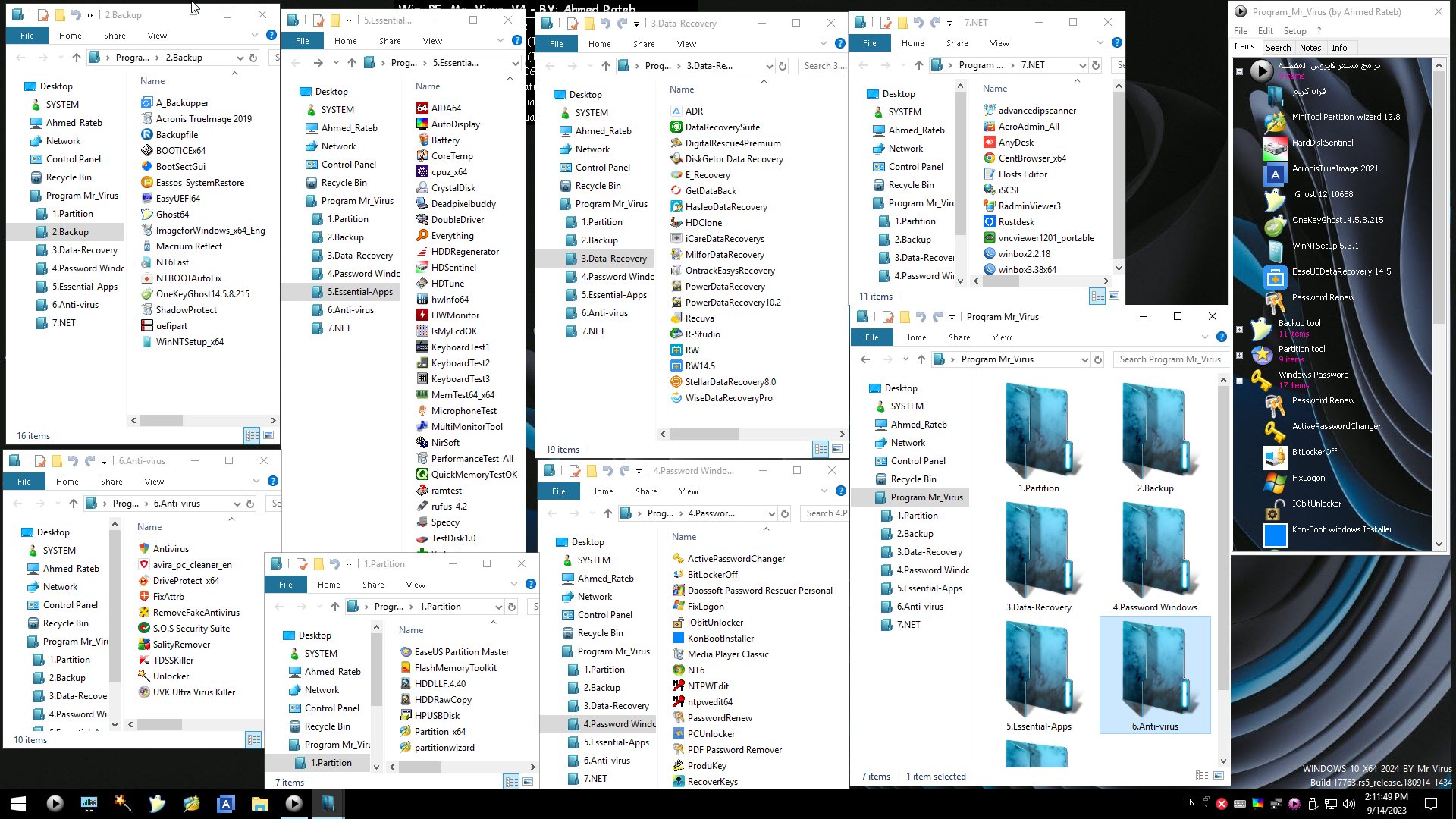Open address dropdown in 7.NET window
1456x819 pixels.
pos(1082,65)
